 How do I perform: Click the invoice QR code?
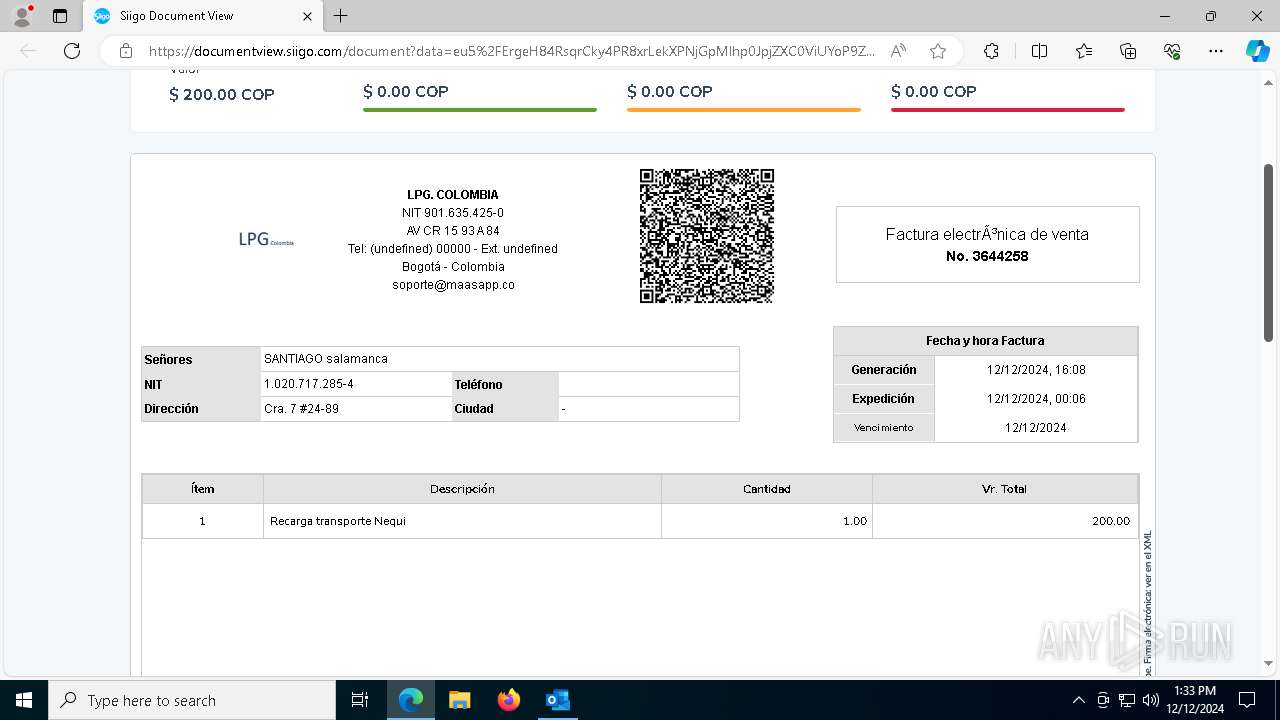[707, 236]
